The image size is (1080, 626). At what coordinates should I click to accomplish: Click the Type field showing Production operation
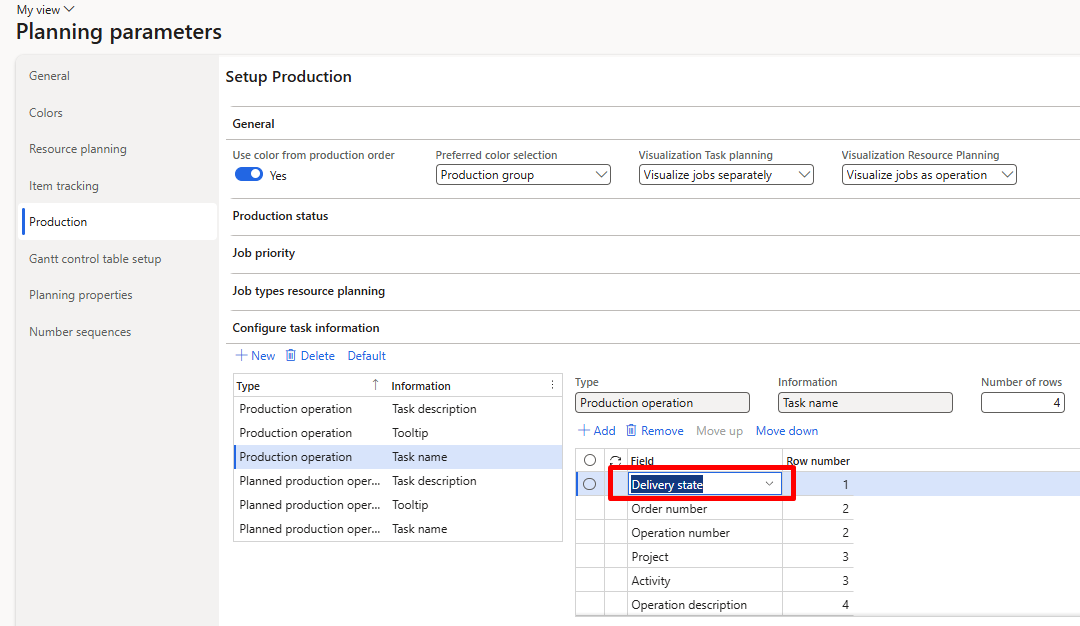point(662,403)
